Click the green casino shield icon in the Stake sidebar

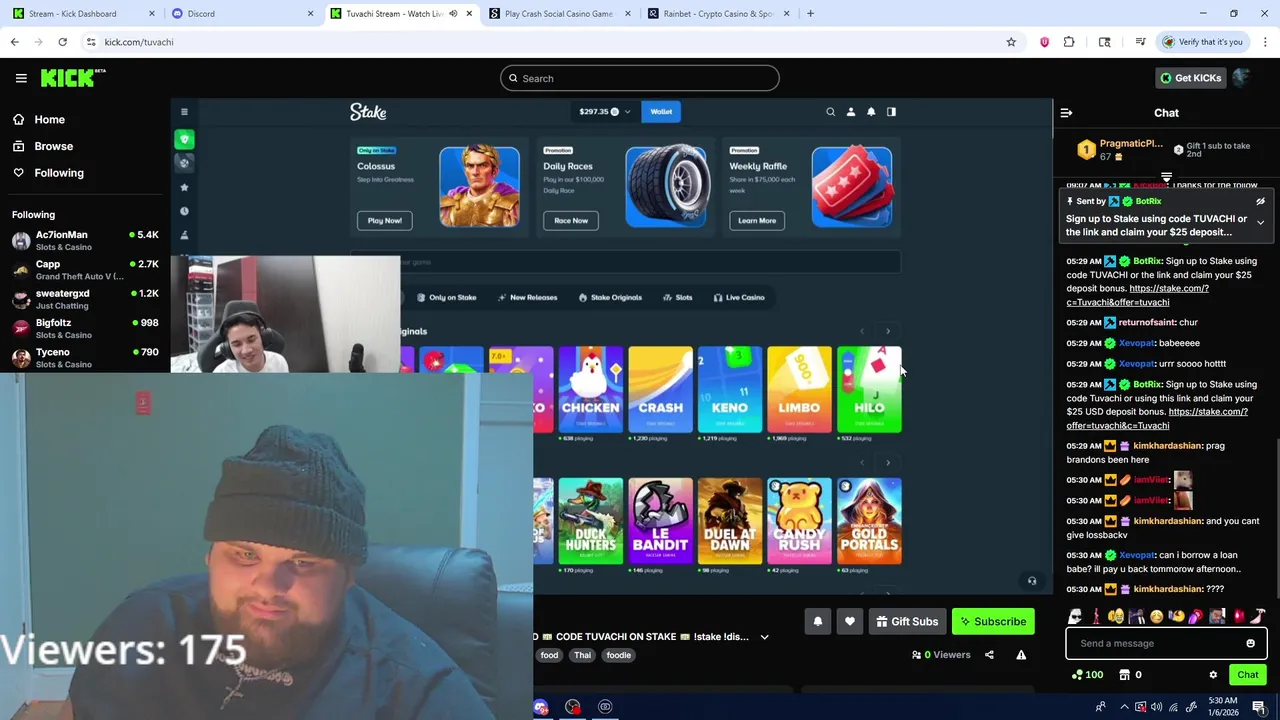[184, 139]
